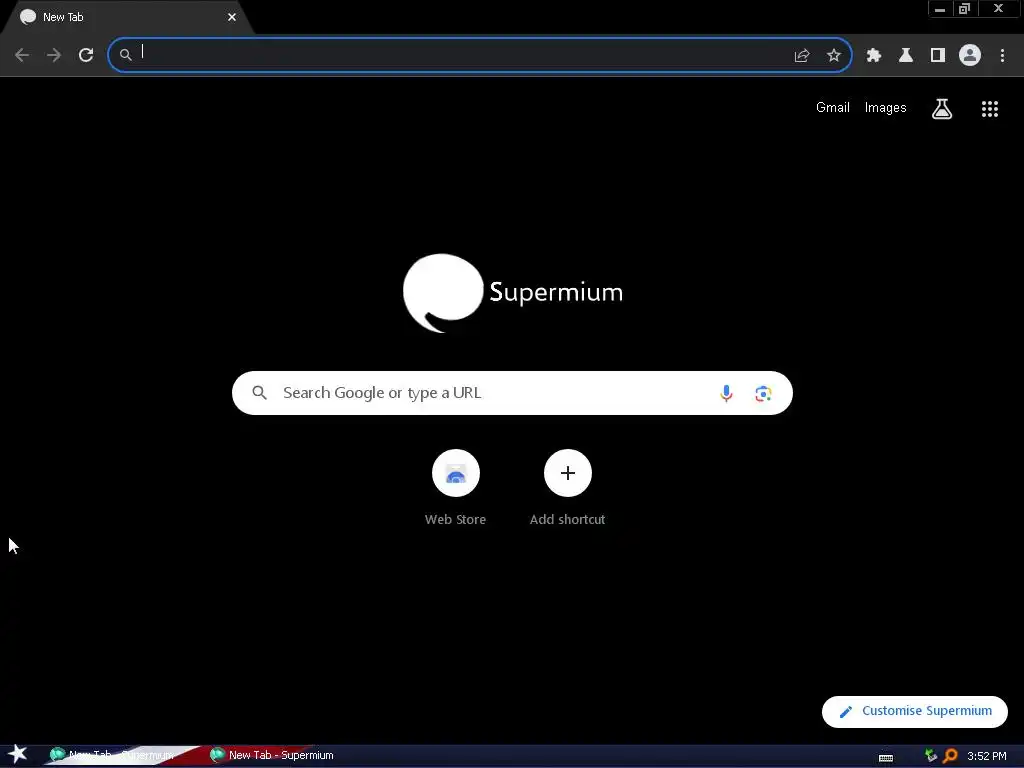Viewport: 1024px width, 768px height.
Task: Start voice search with the microphone icon
Action: tap(726, 393)
